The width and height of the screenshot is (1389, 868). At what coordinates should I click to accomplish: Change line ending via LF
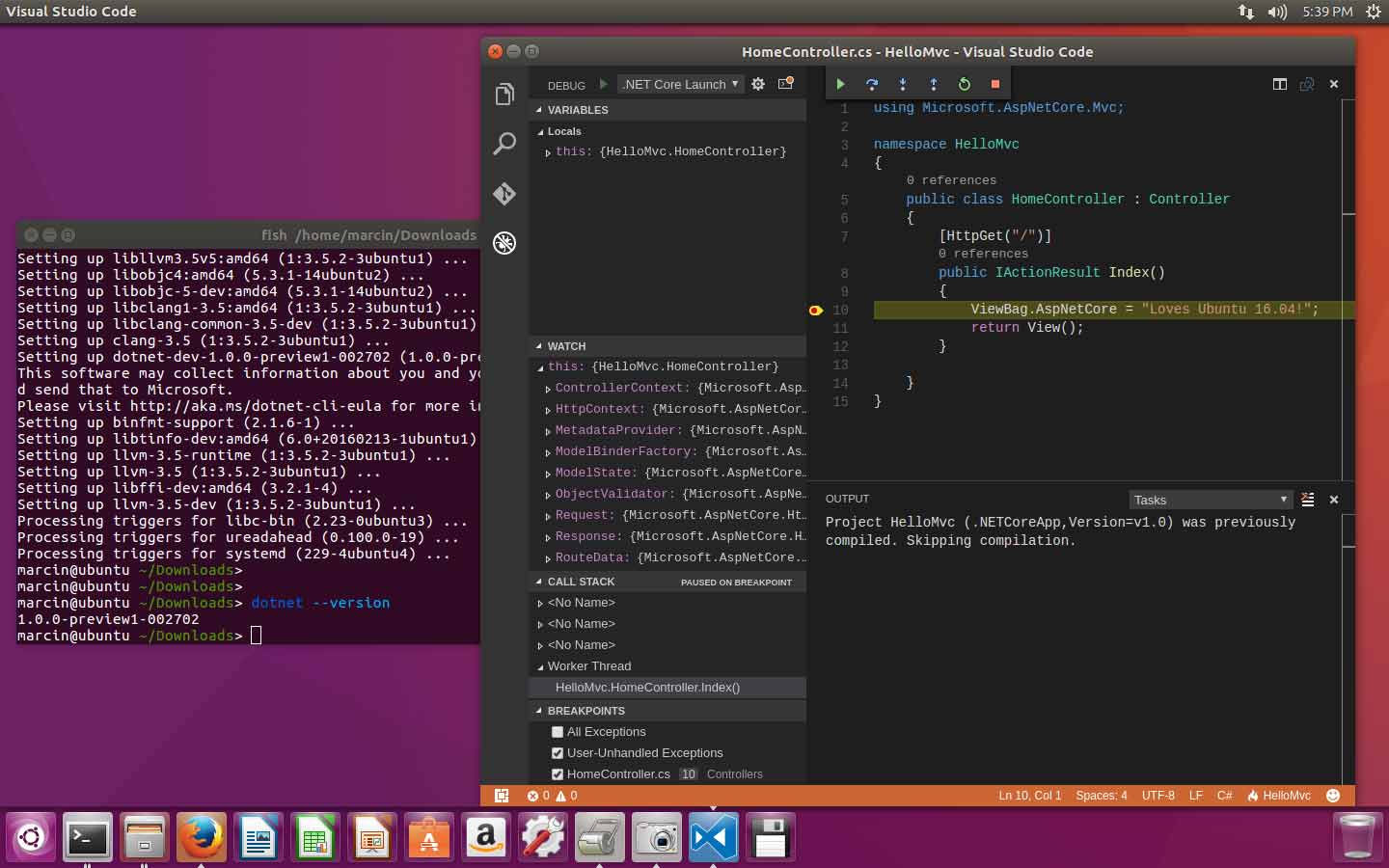point(1195,796)
